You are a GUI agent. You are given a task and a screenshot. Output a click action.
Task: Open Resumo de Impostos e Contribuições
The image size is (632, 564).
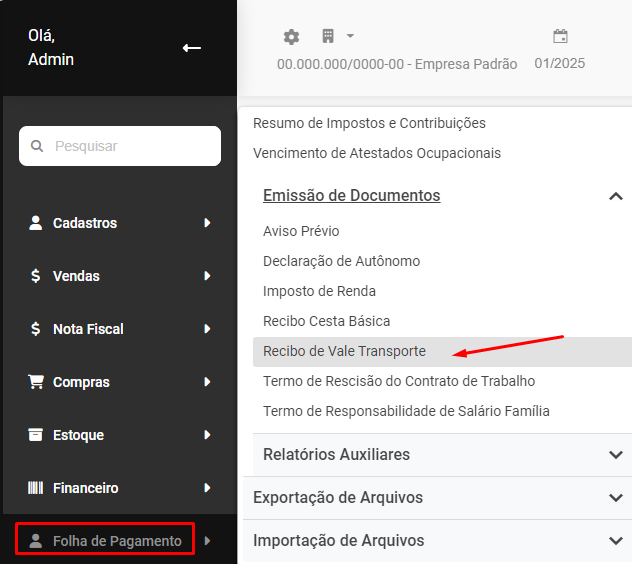tap(369, 123)
